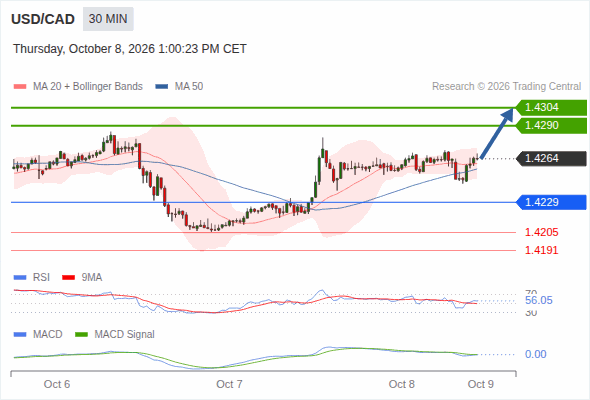
Task: Click the MACD legend label
Action: (x=47, y=335)
